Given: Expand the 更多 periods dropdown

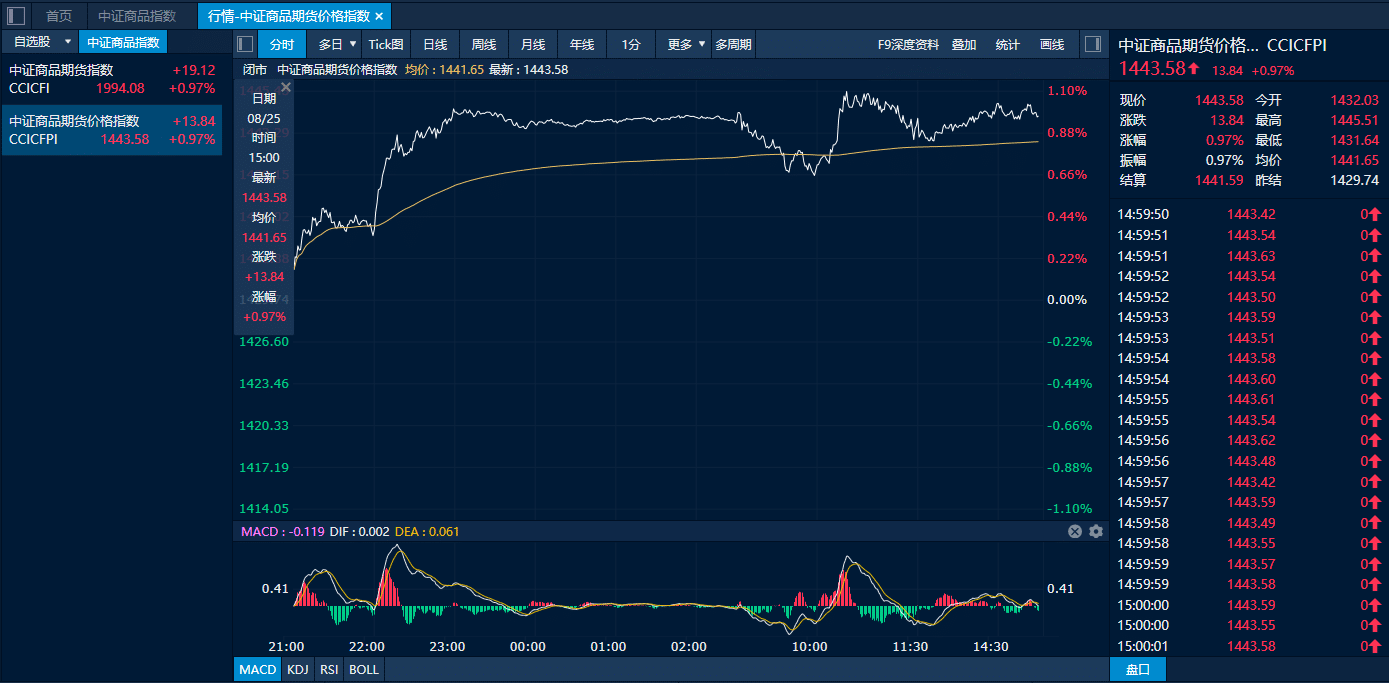Looking at the screenshot, I should (x=702, y=44).
